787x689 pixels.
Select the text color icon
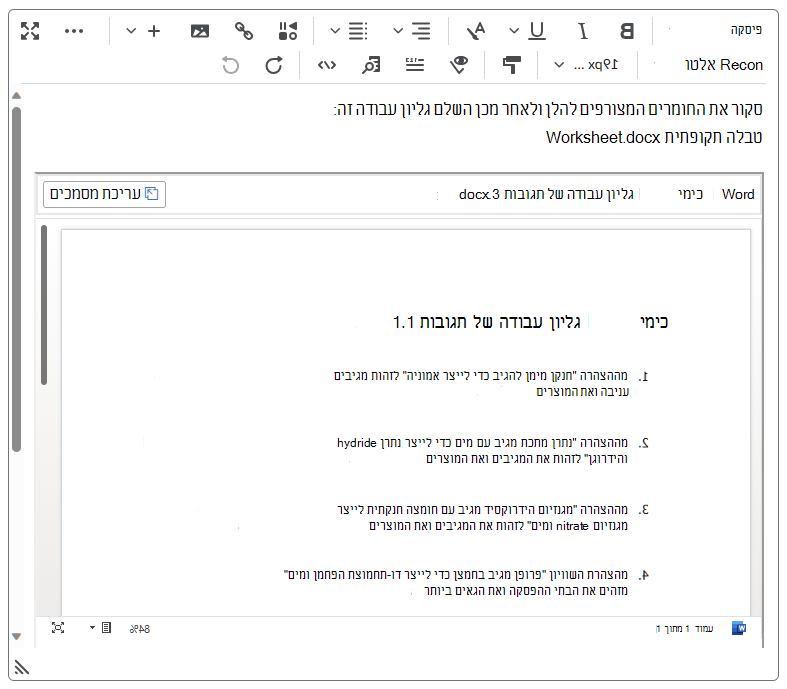pyautogui.click(x=476, y=31)
